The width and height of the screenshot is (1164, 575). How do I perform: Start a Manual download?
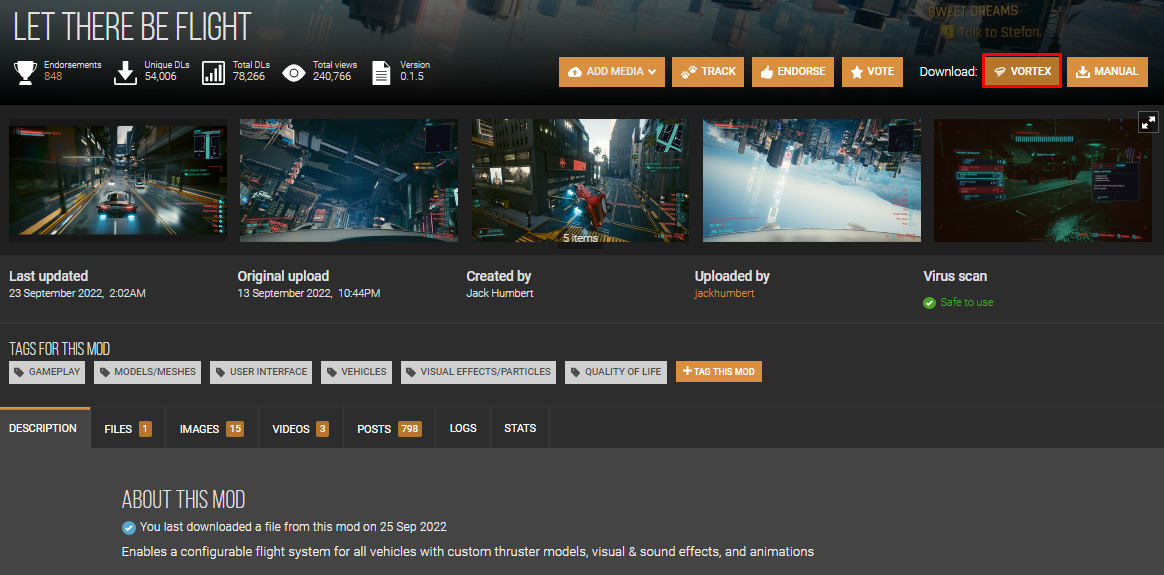click(1108, 72)
